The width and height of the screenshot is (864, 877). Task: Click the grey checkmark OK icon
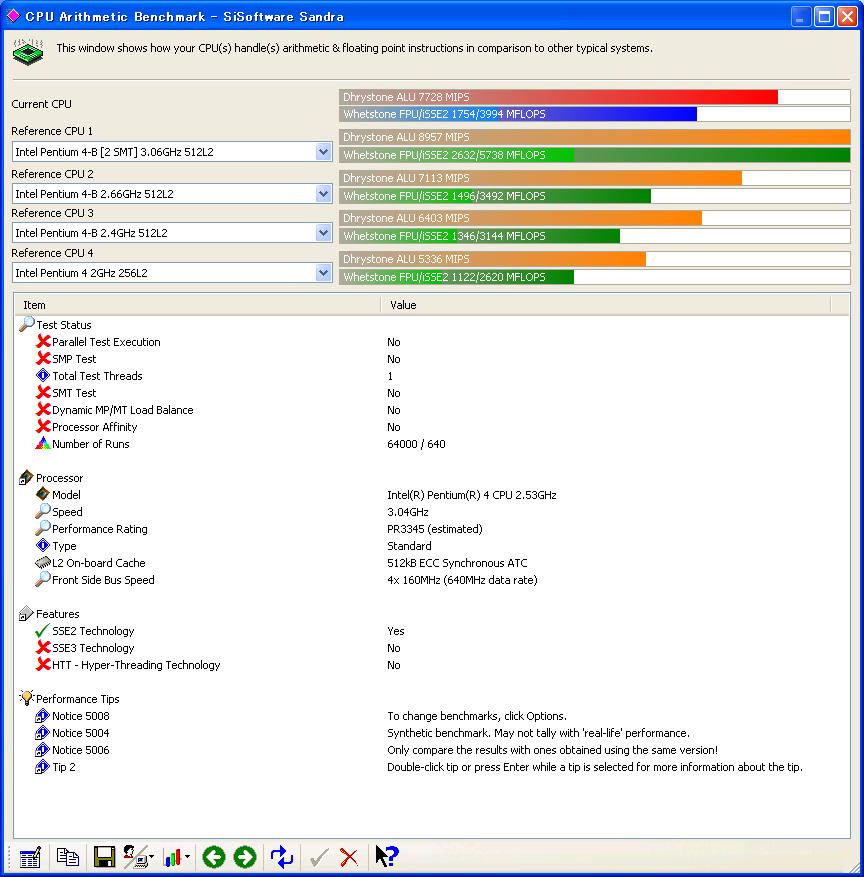[x=319, y=856]
